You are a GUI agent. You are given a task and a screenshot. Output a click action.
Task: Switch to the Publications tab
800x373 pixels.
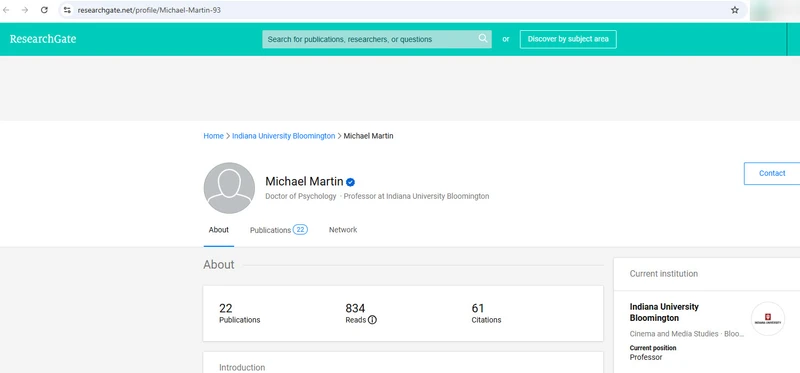coord(279,230)
